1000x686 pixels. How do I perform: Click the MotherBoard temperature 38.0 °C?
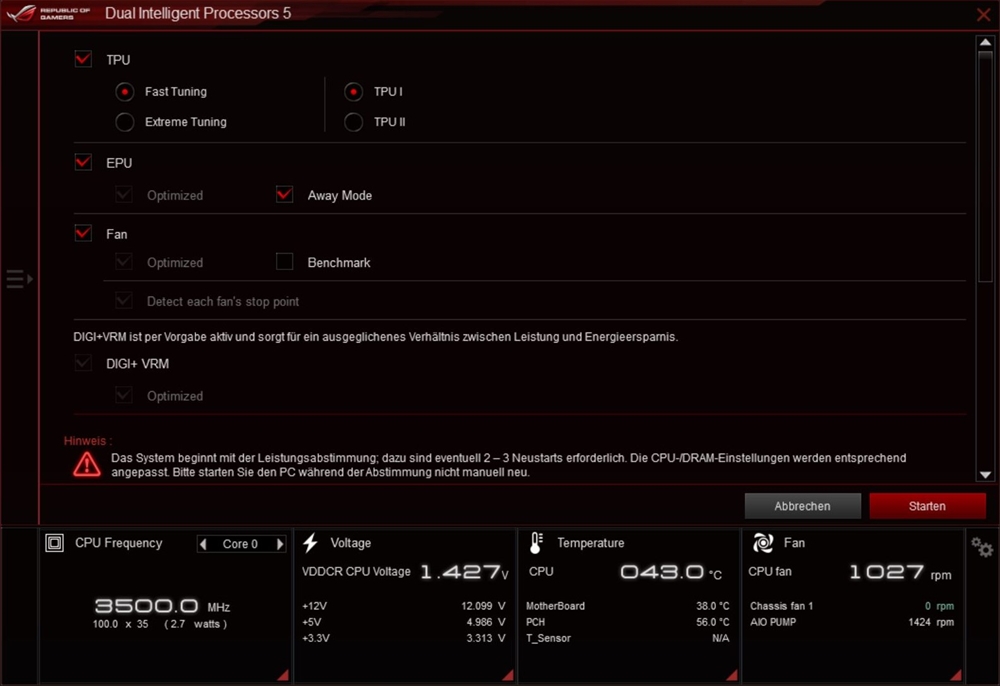tap(712, 606)
